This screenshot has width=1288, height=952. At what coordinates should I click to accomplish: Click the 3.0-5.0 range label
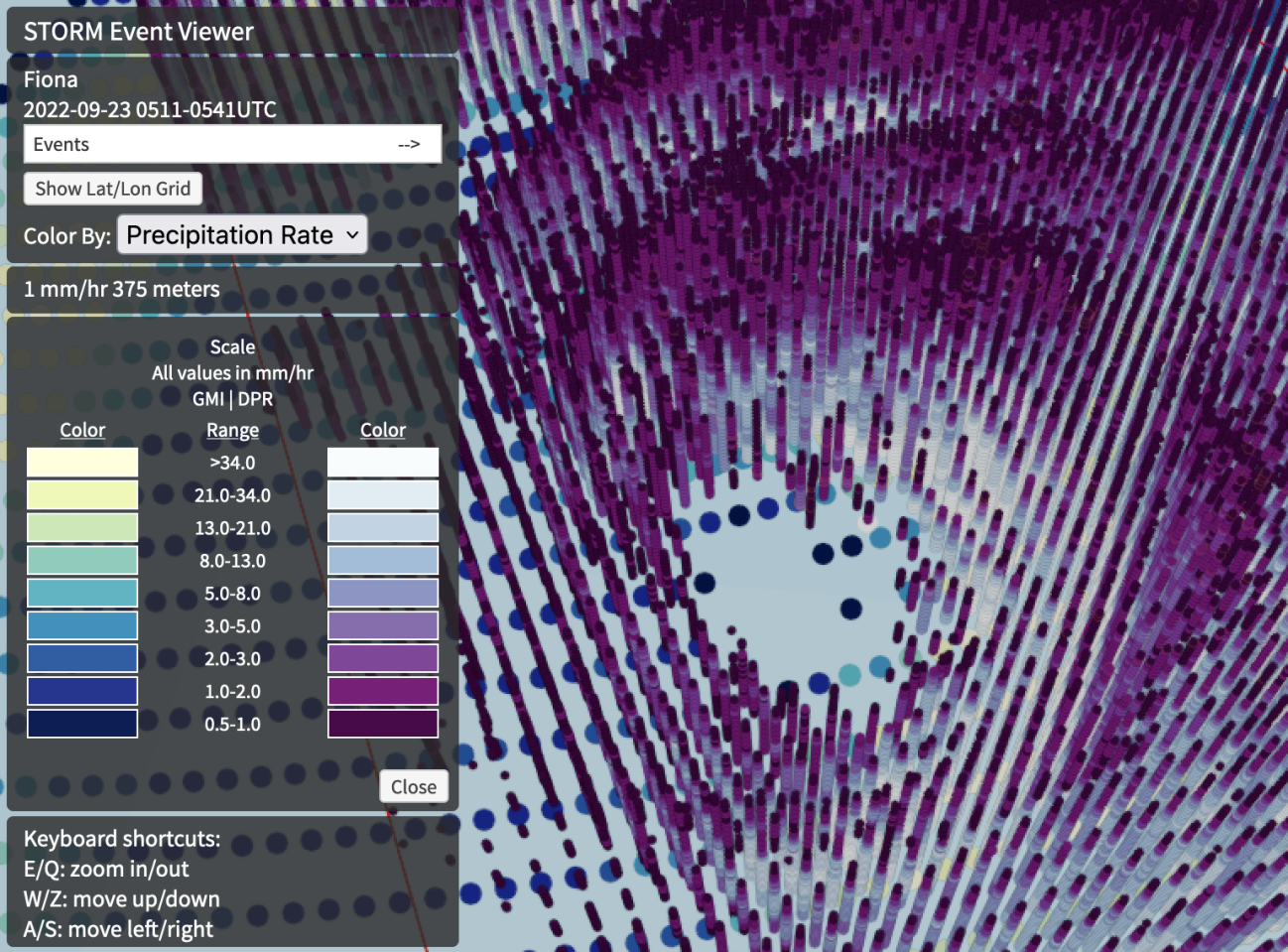point(232,626)
